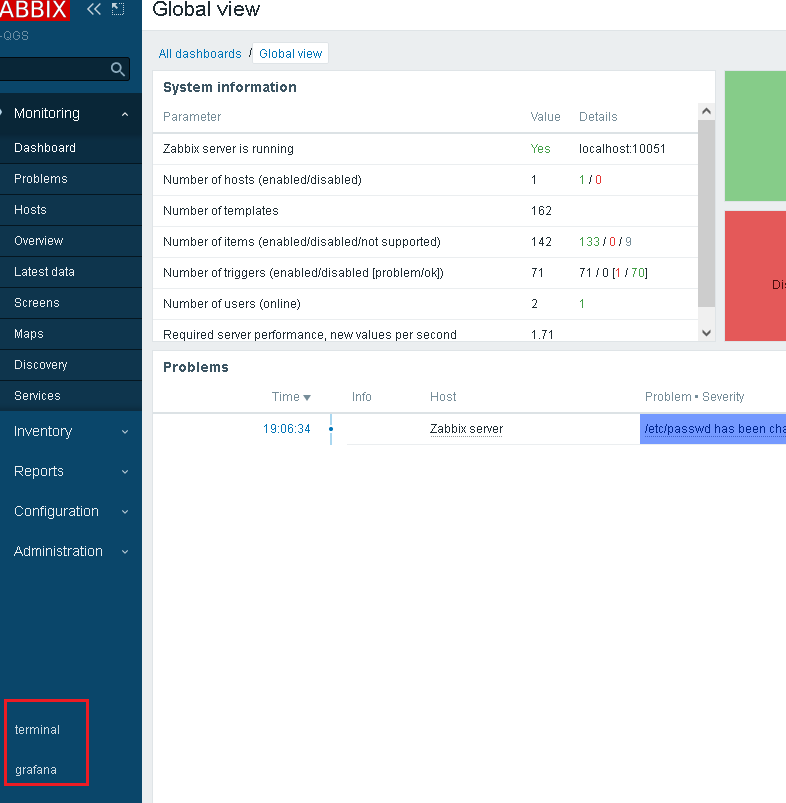Screen dimensions: 786x803
Task: Click the System information scrollbar thumb
Action: point(707,214)
